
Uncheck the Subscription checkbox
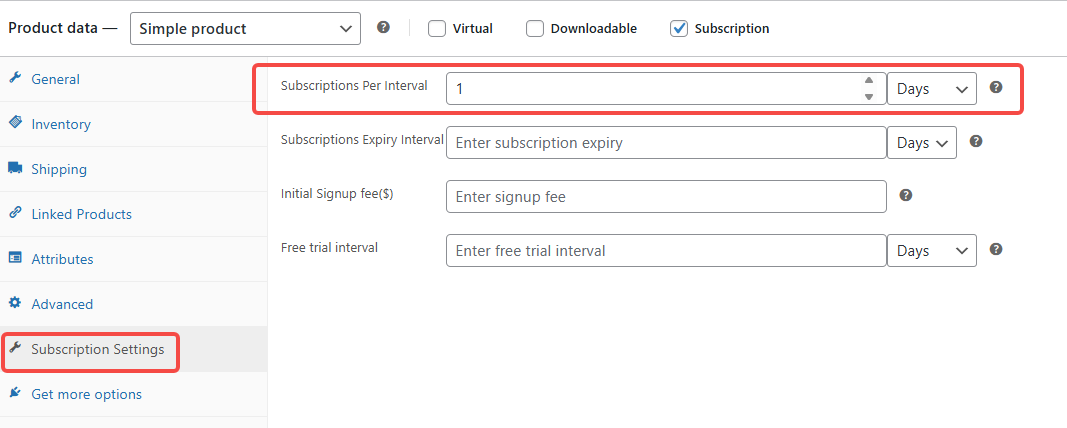point(679,29)
